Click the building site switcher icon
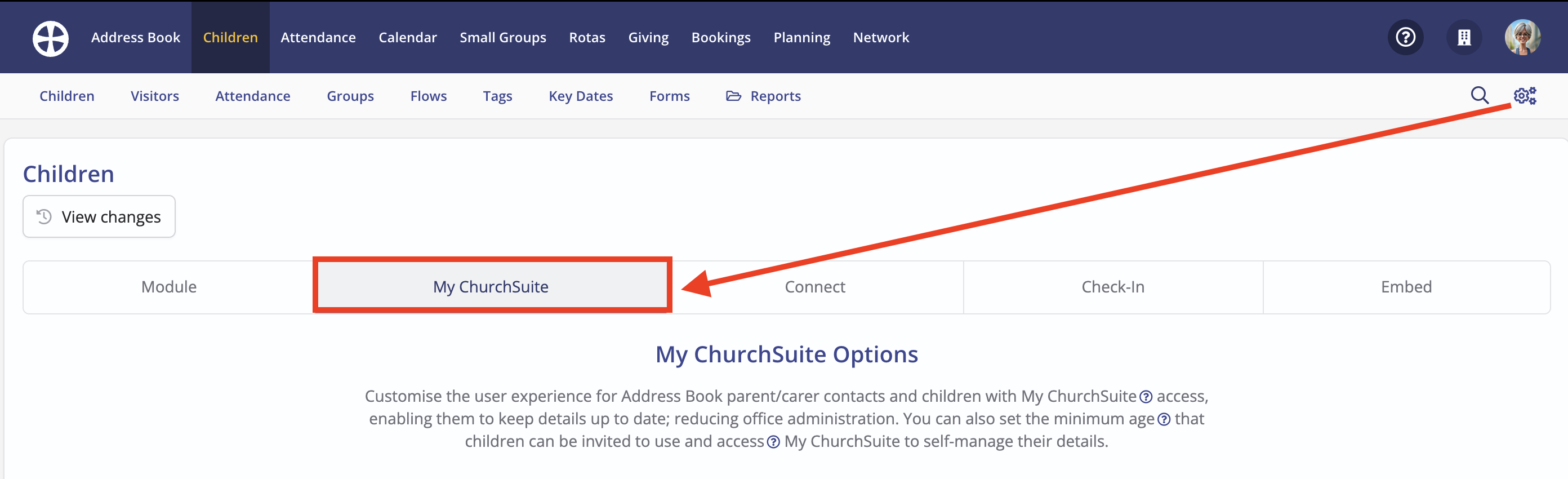The height and width of the screenshot is (479, 1568). [1464, 37]
